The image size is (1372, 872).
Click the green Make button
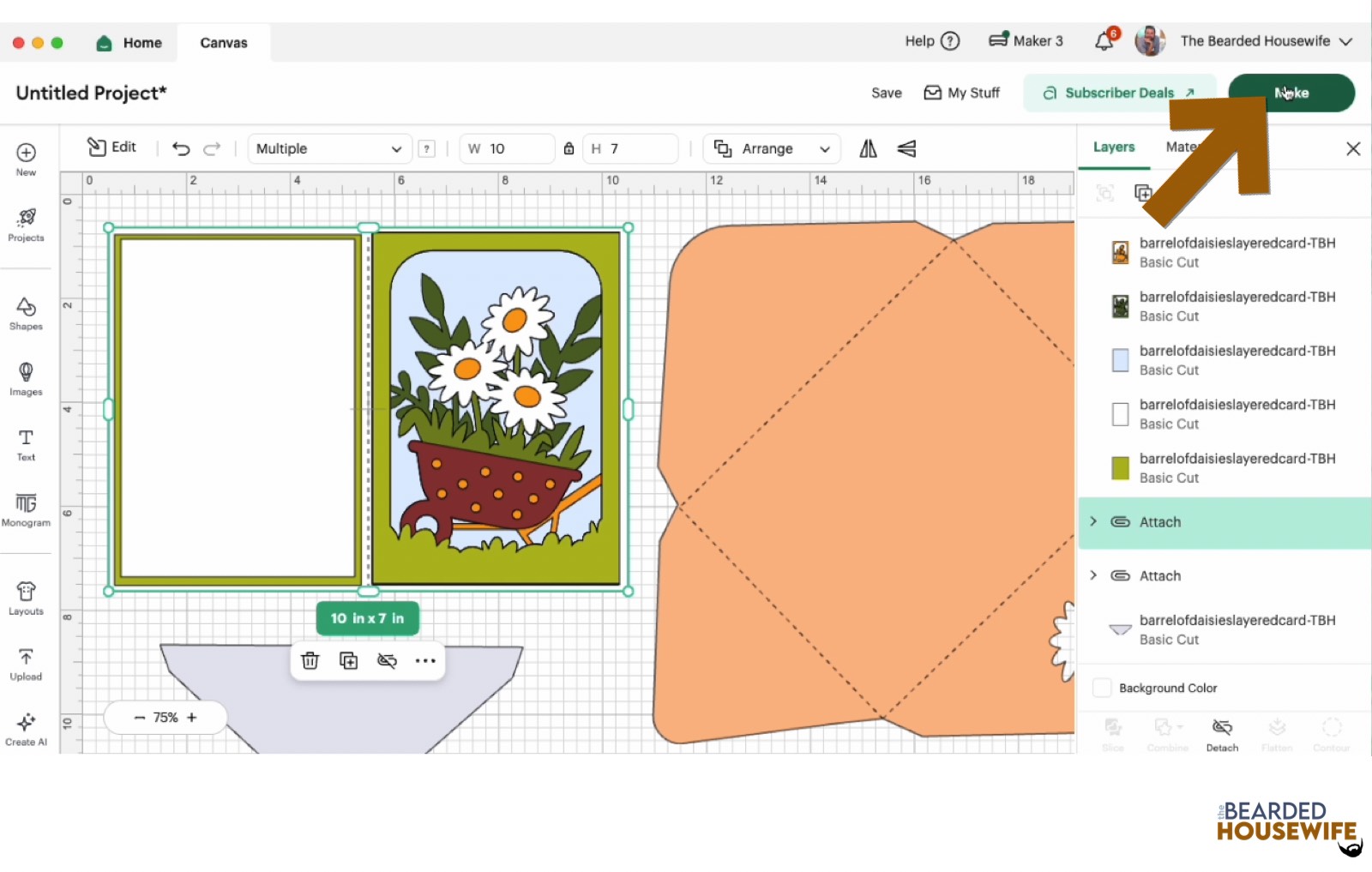click(x=1291, y=93)
